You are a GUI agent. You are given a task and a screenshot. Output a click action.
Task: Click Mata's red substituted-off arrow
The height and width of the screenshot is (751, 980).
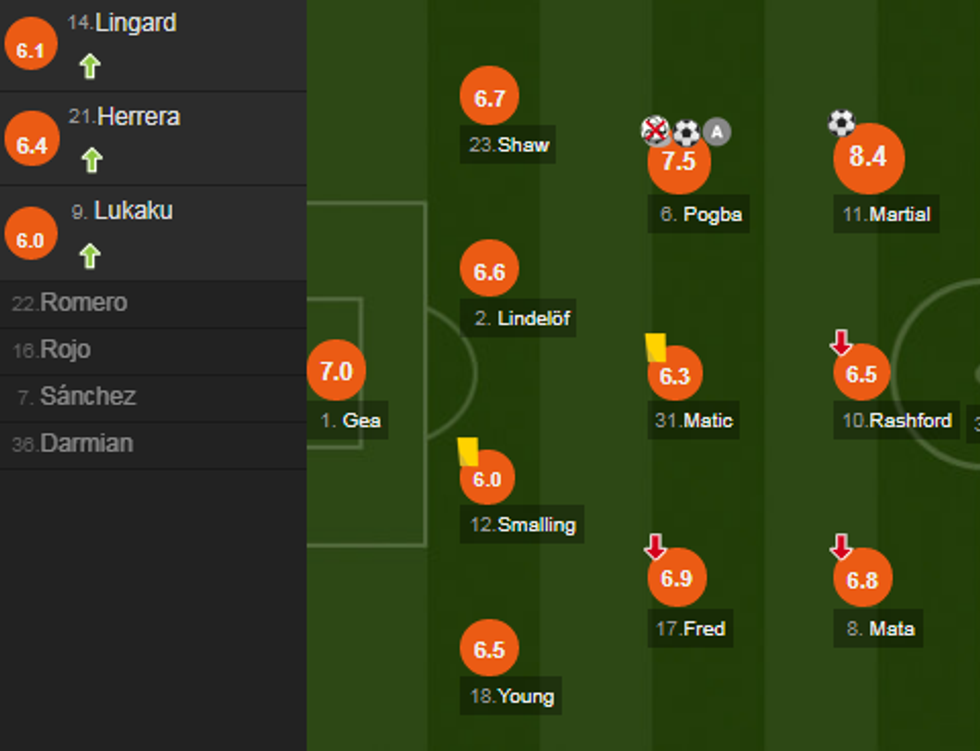841,547
